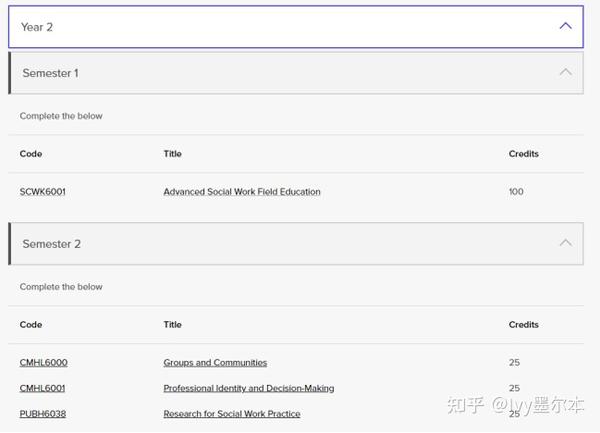Open Groups and Communities course link
This screenshot has width=600, height=433.
pyautogui.click(x=215, y=363)
